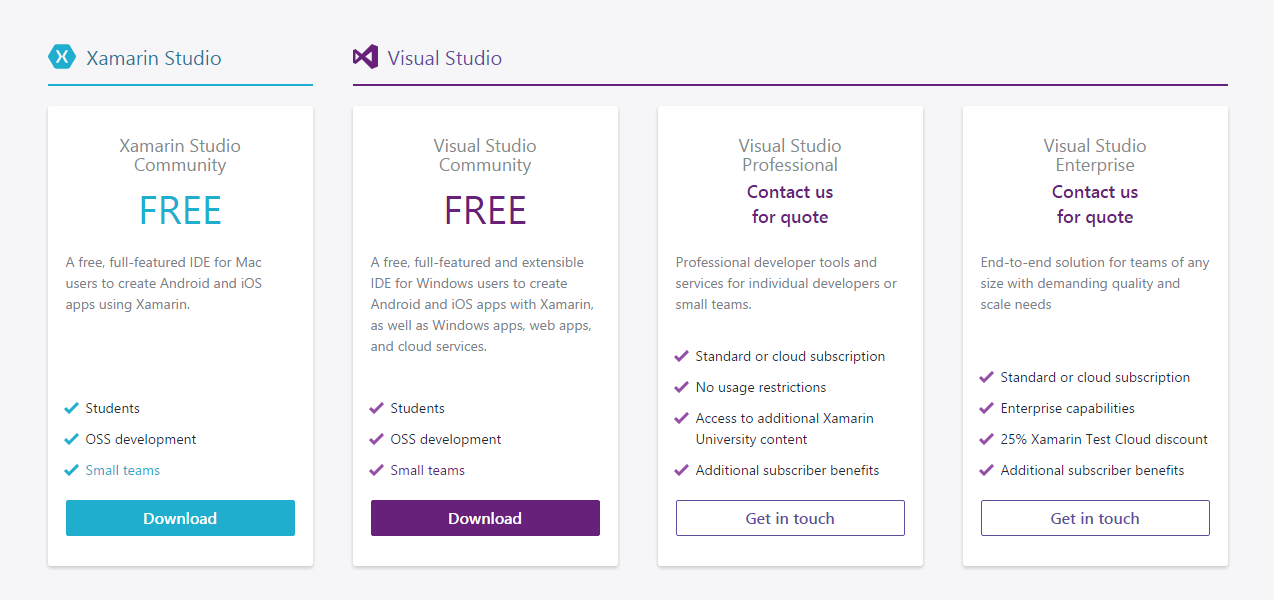The width and height of the screenshot is (1274, 600).
Task: Click the Mac IDE description in Xamarin card
Action: (x=165, y=283)
